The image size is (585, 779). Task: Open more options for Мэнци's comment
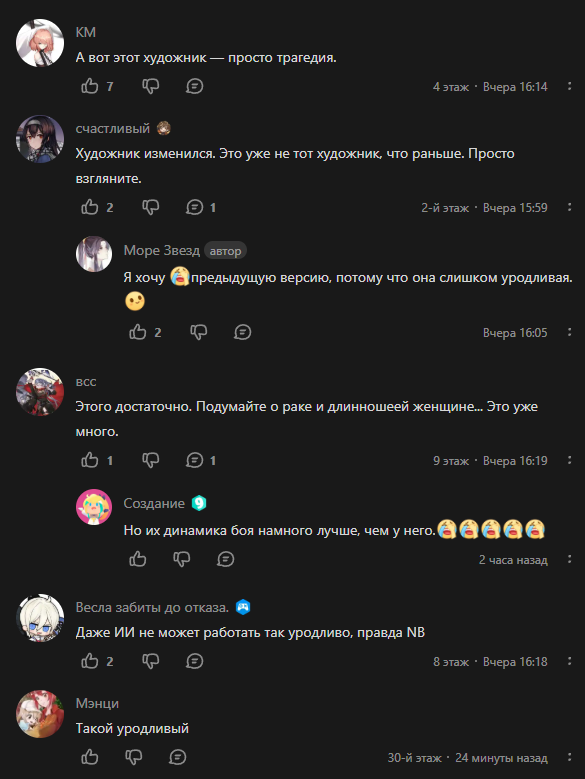(x=569, y=757)
